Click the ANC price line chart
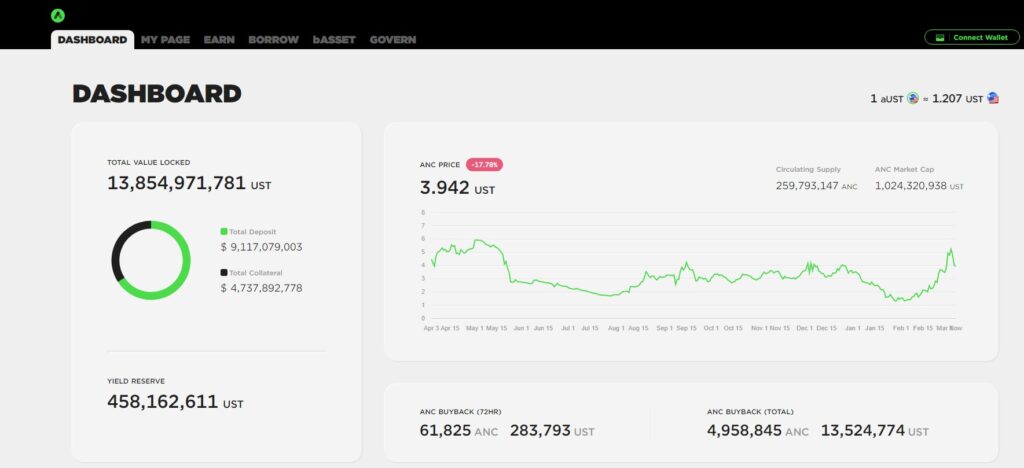The image size is (1024, 468). (x=691, y=271)
